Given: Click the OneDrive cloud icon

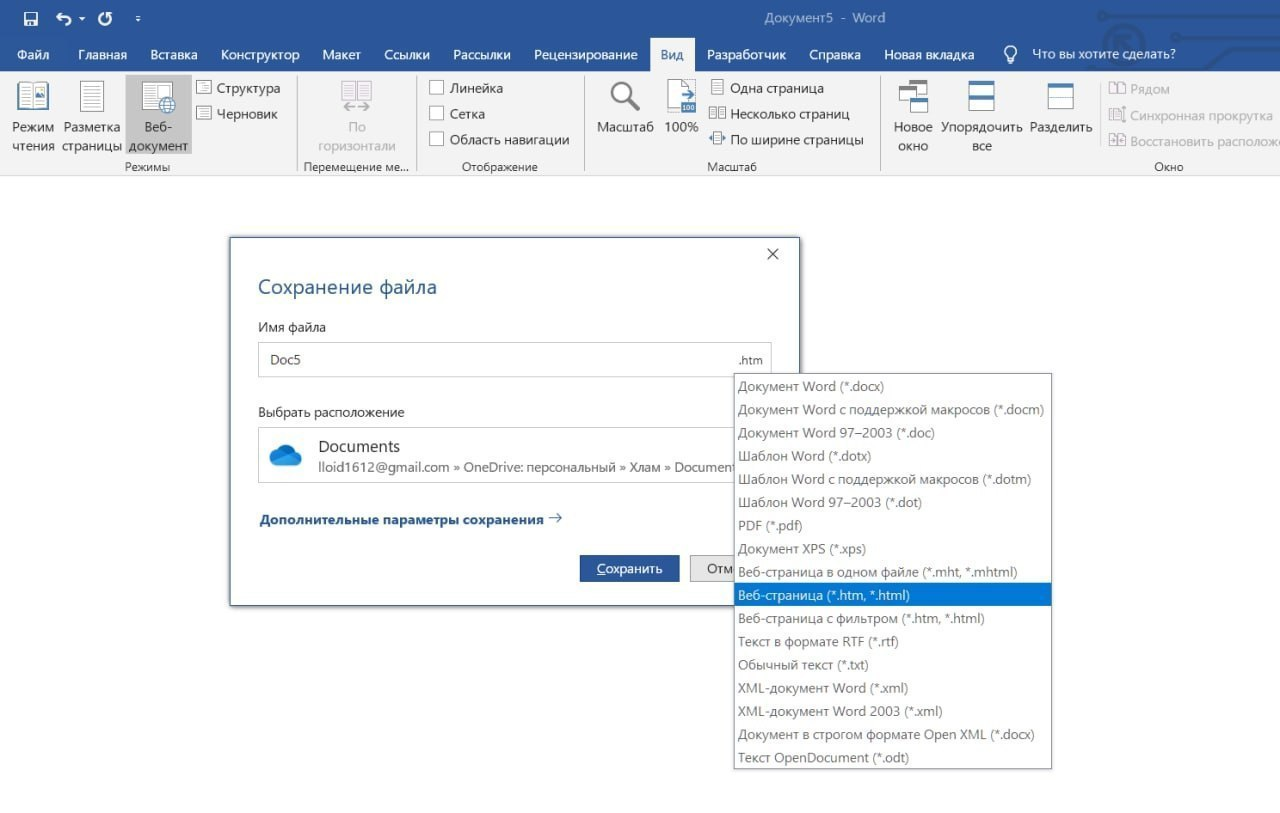Looking at the screenshot, I should pyautogui.click(x=286, y=456).
